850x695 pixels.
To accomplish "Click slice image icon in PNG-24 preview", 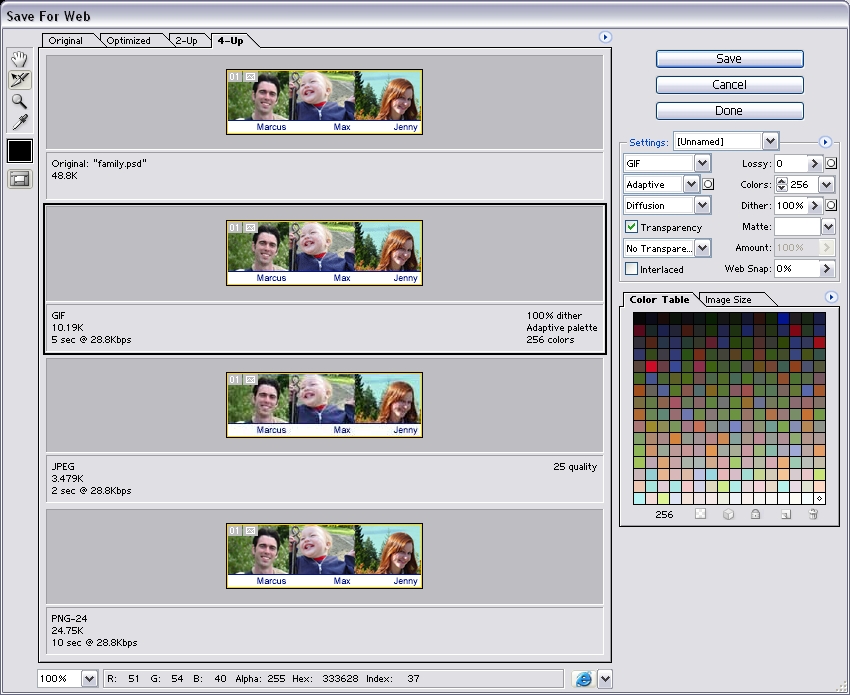I will pyautogui.click(x=250, y=531).
